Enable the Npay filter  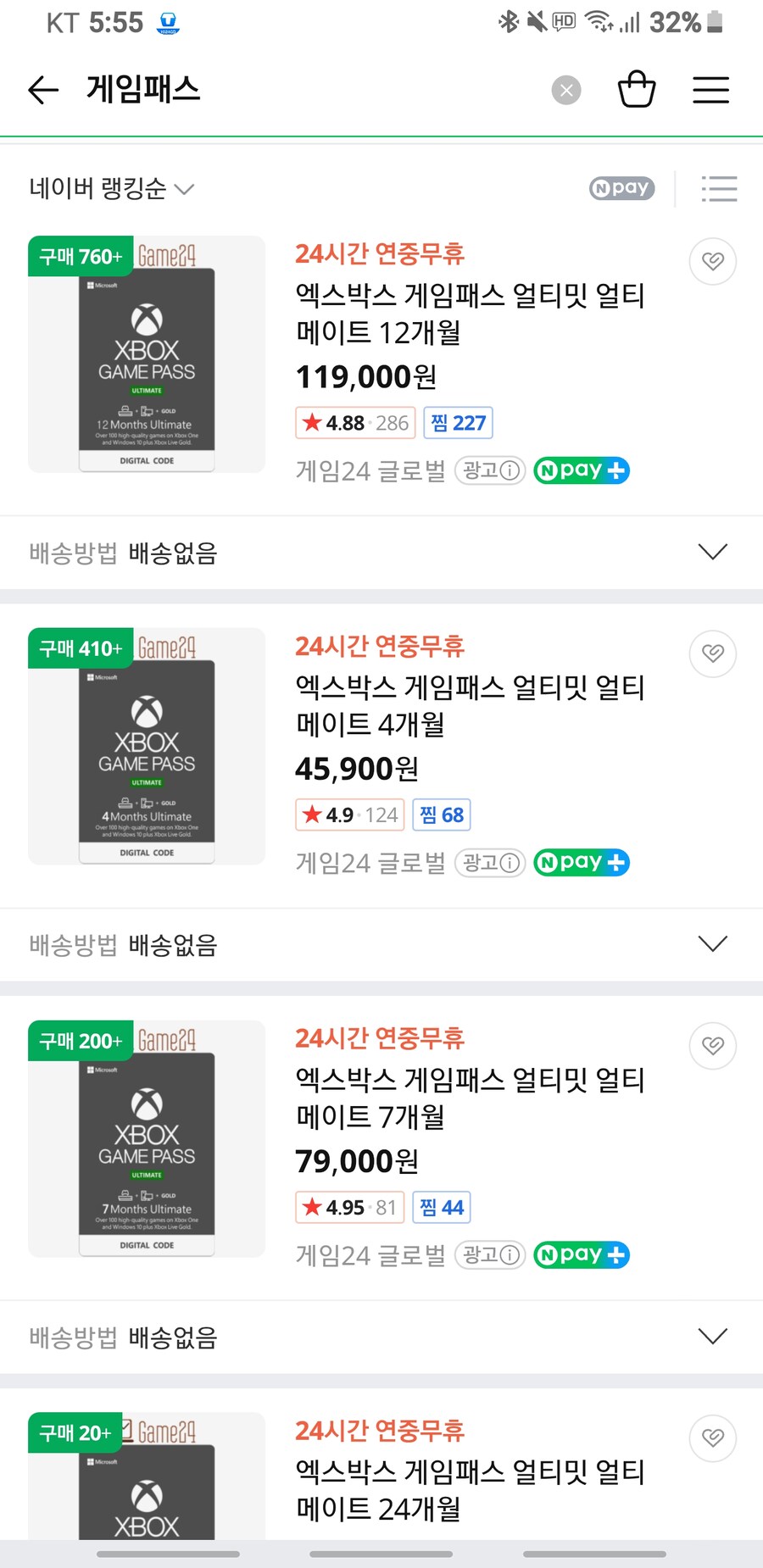(x=621, y=188)
